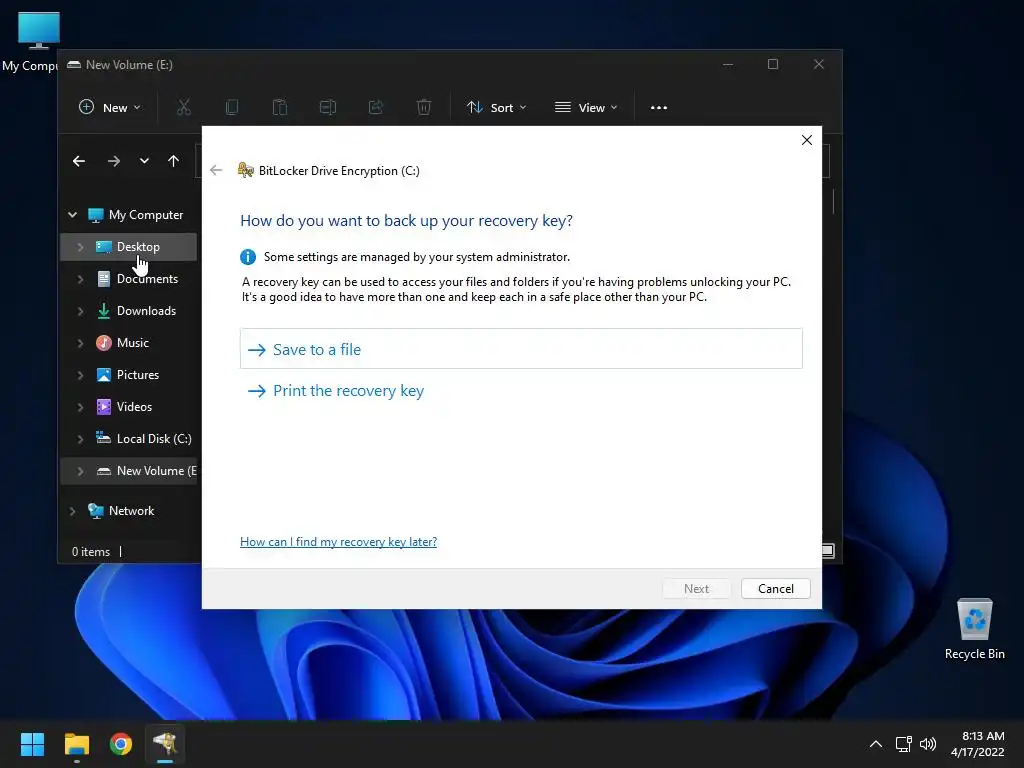This screenshot has width=1024, height=768.
Task: Minimize the New Volume (E:) Explorer window
Action: (728, 64)
